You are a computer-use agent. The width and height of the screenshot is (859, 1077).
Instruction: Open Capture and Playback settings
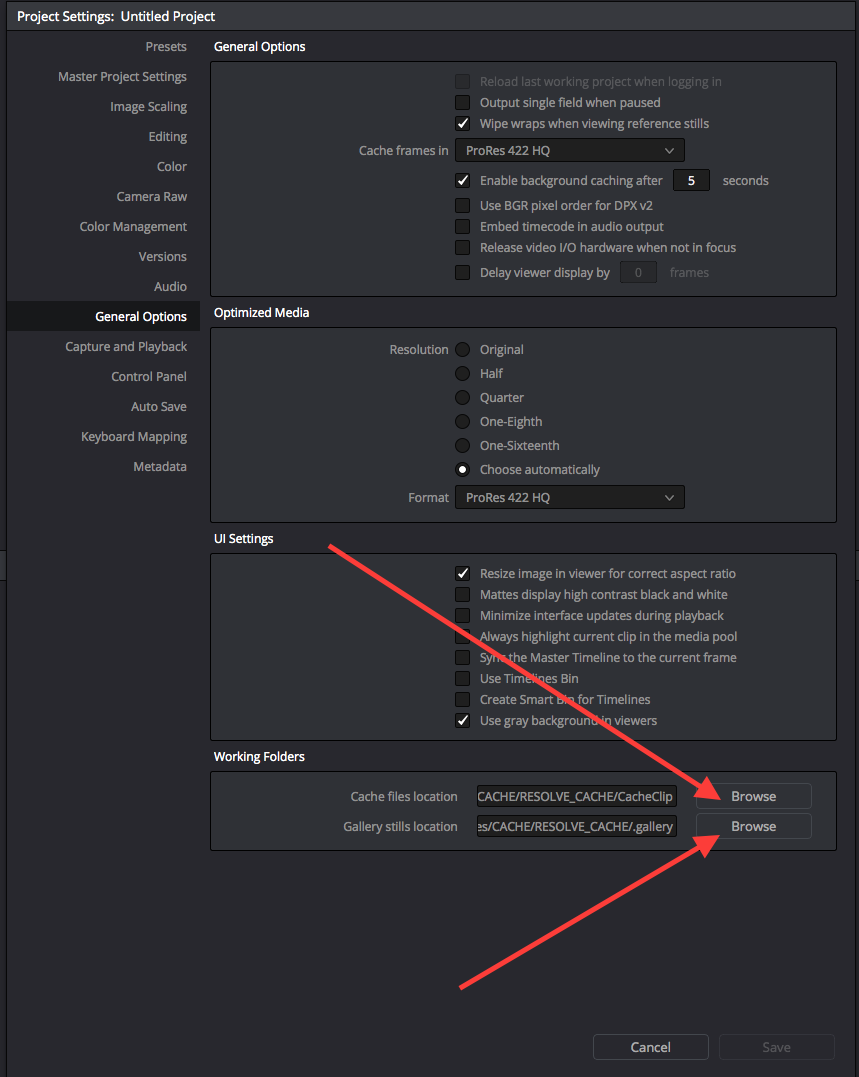(126, 347)
